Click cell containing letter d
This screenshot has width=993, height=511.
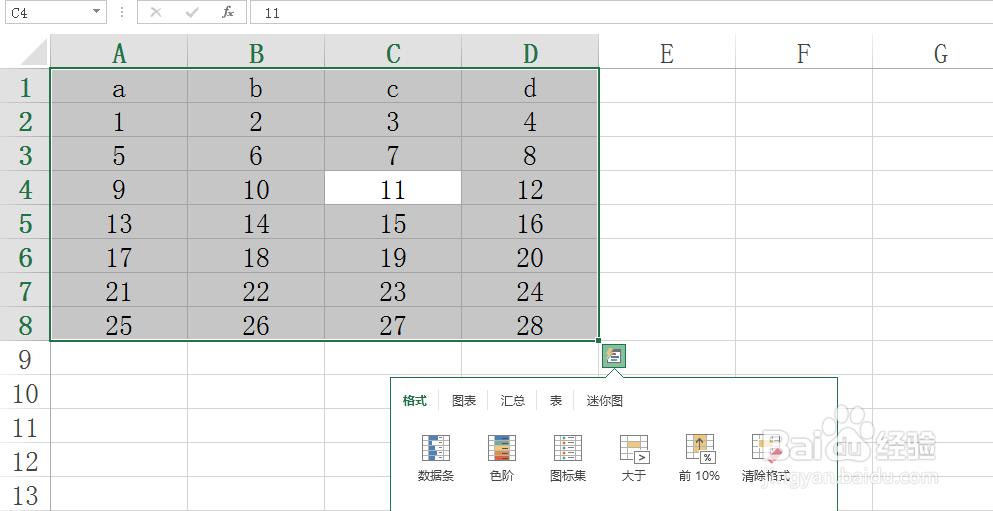coord(530,86)
